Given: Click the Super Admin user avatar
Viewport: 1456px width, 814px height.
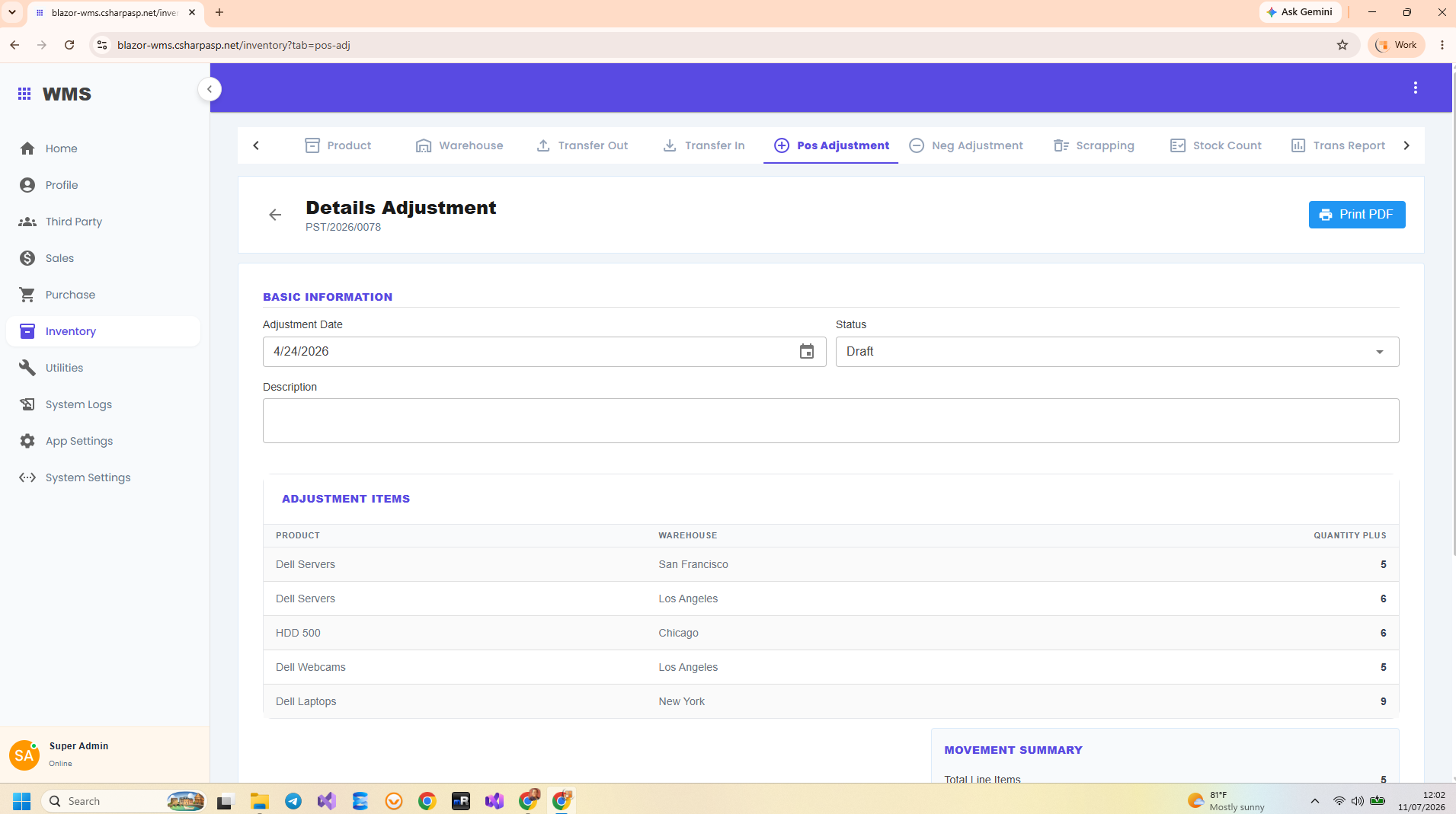Looking at the screenshot, I should click(x=24, y=755).
